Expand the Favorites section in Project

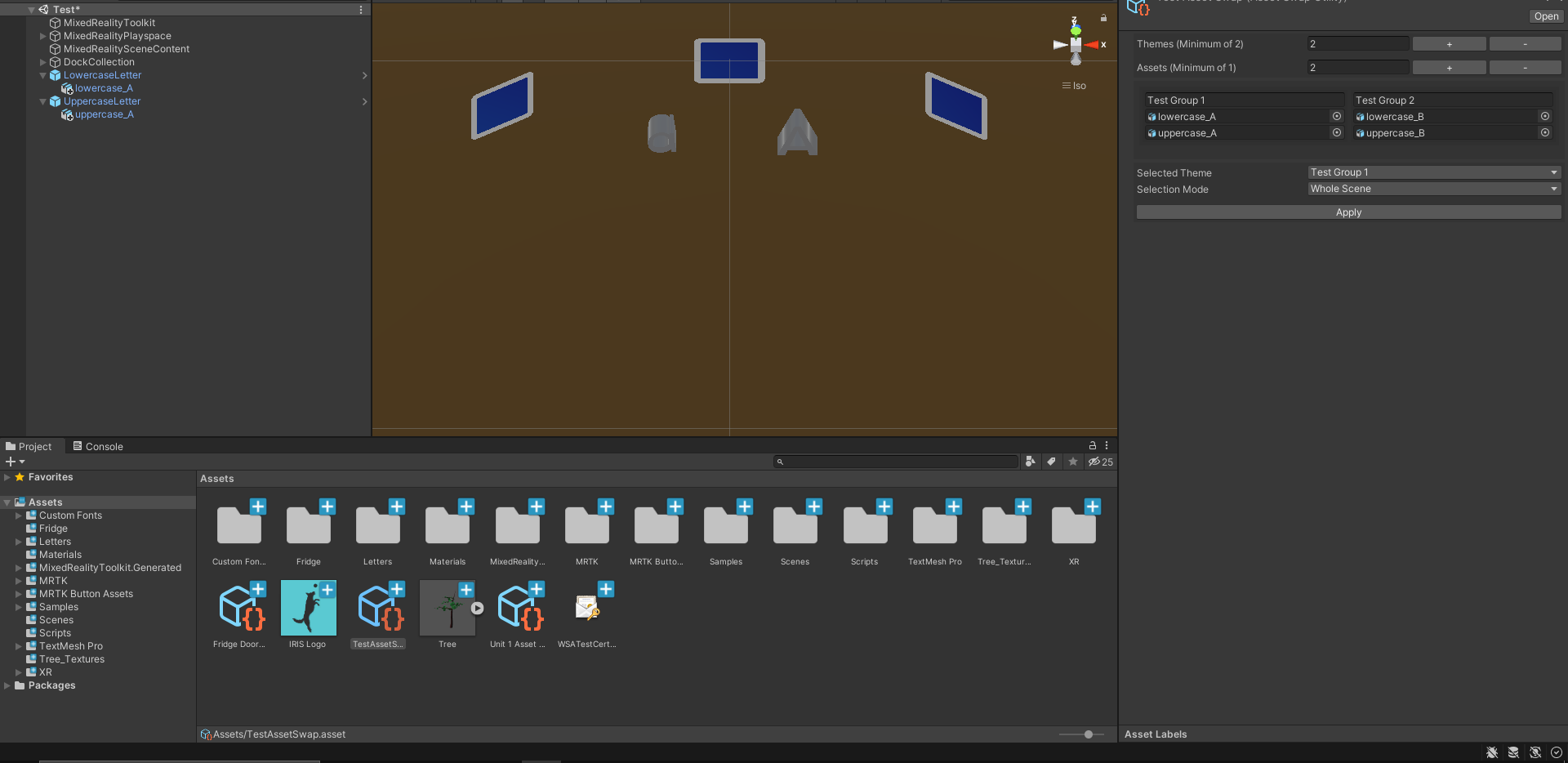tap(7, 477)
